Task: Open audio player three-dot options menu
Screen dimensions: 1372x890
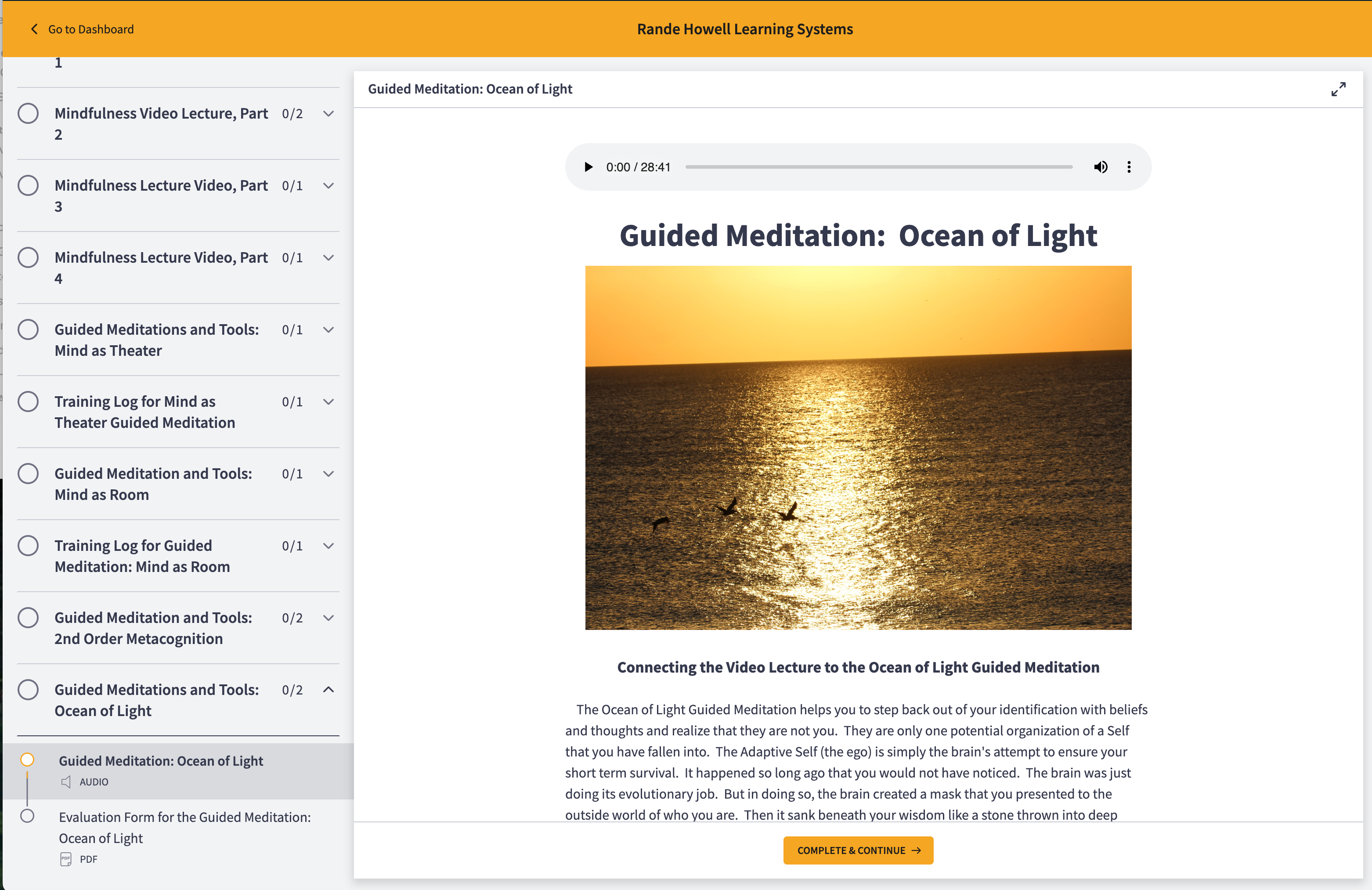Action: tap(1129, 167)
